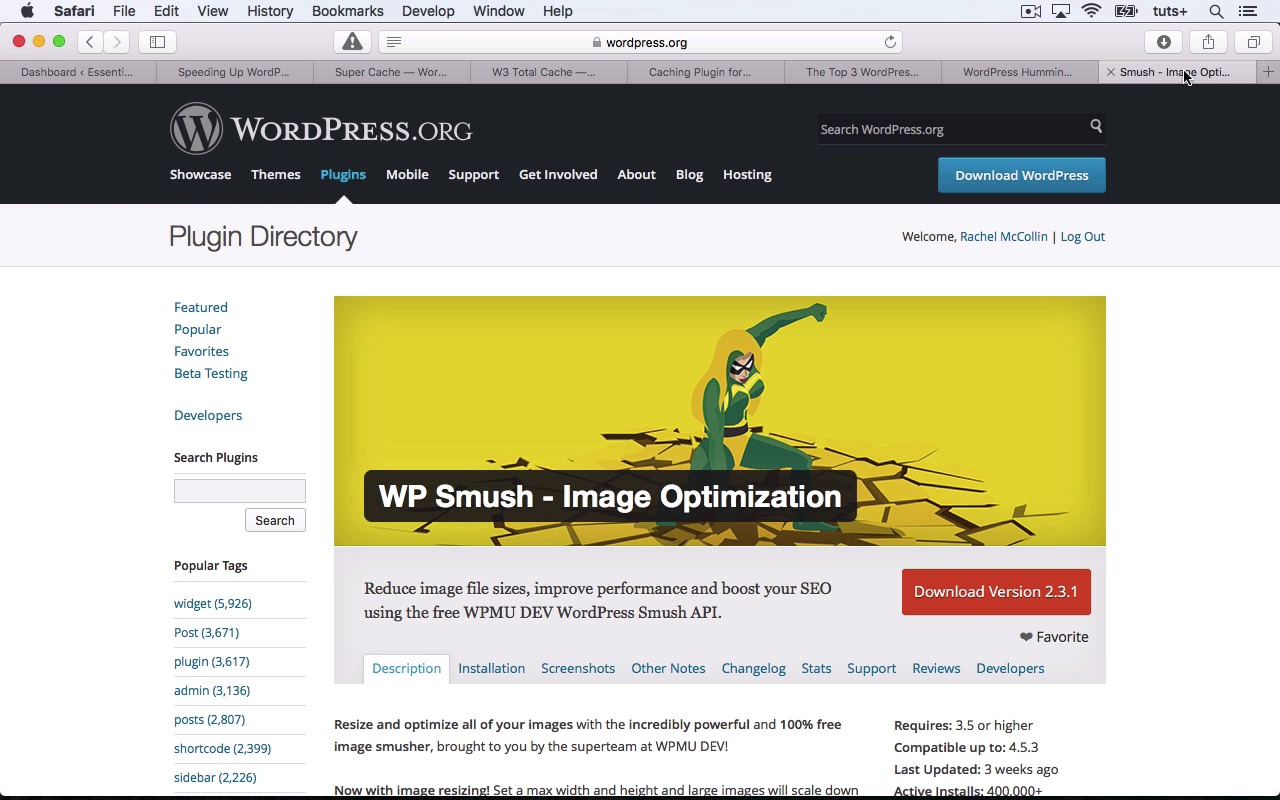
Task: Click the Wi-Fi status icon
Action: [1091, 11]
